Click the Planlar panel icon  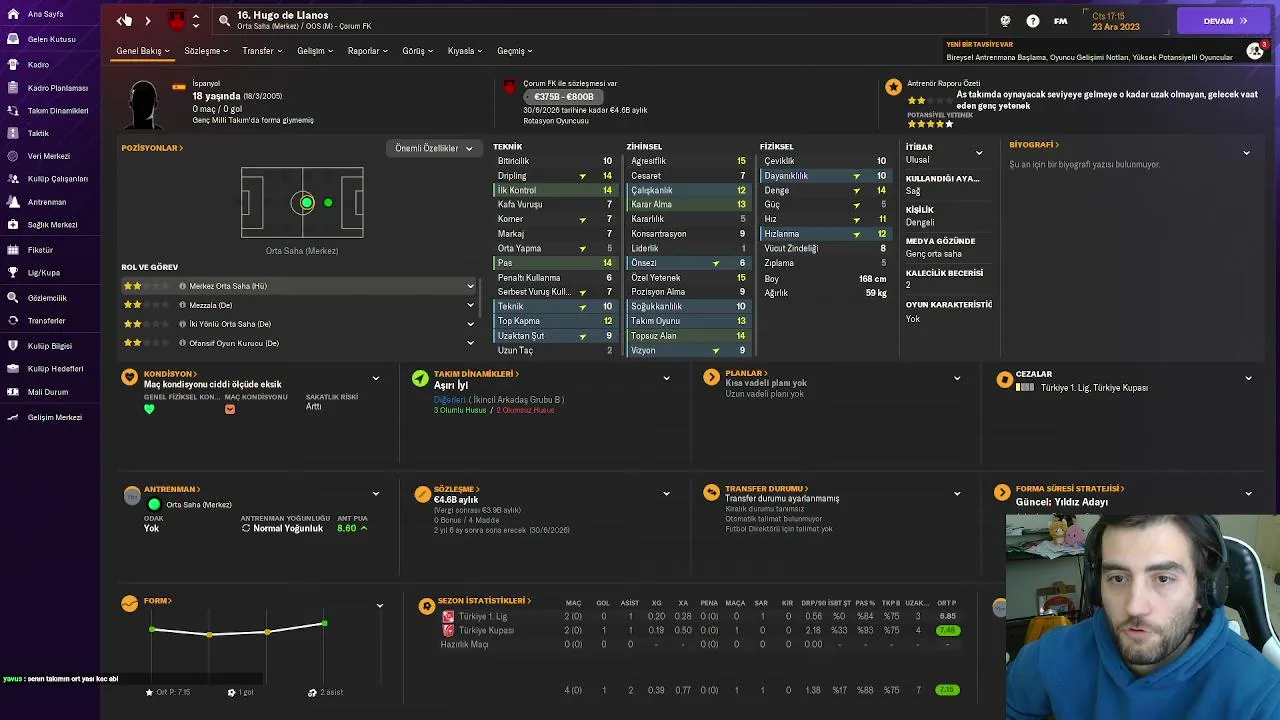point(711,377)
